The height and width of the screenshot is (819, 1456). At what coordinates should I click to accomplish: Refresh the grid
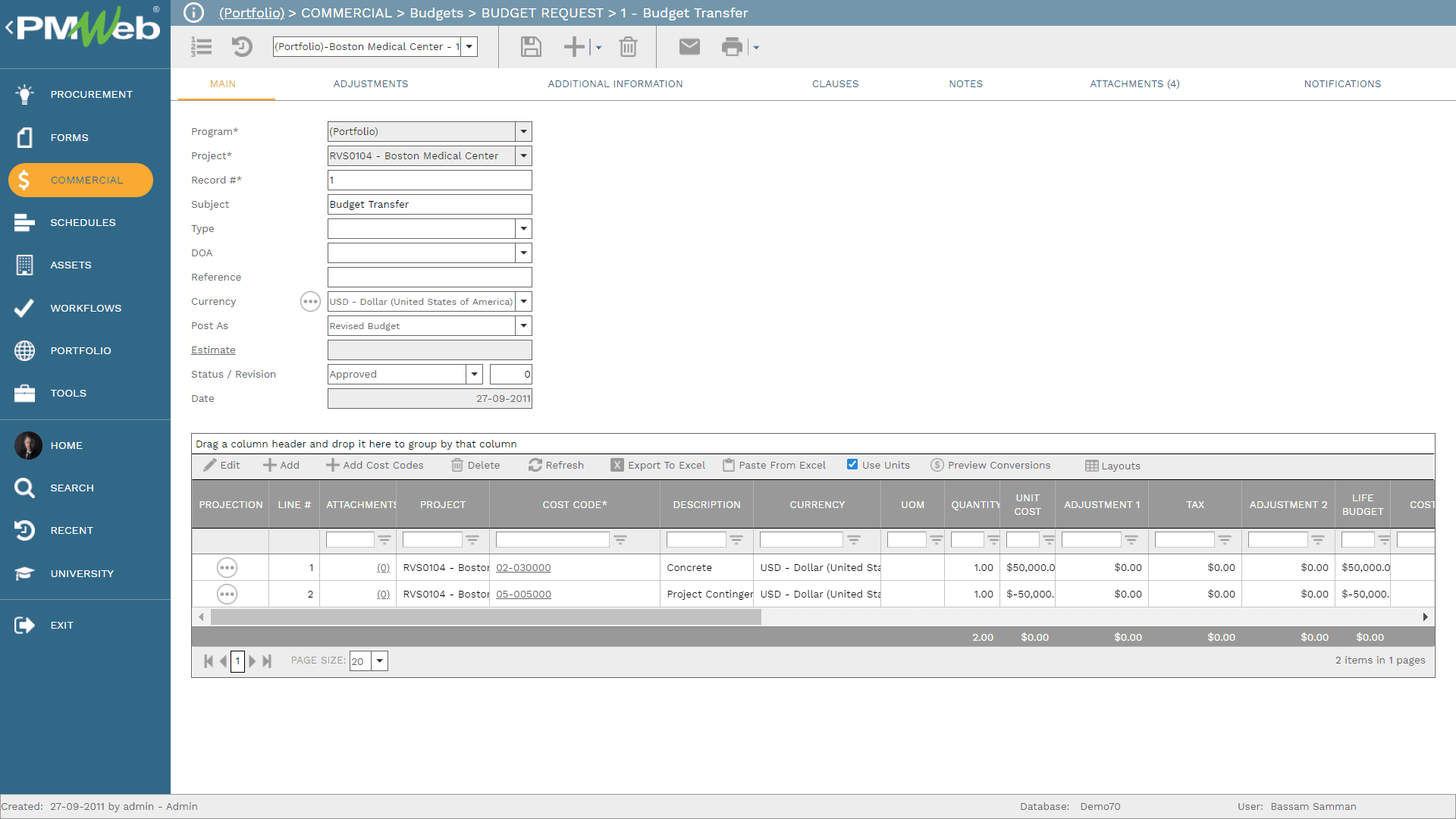pos(557,465)
